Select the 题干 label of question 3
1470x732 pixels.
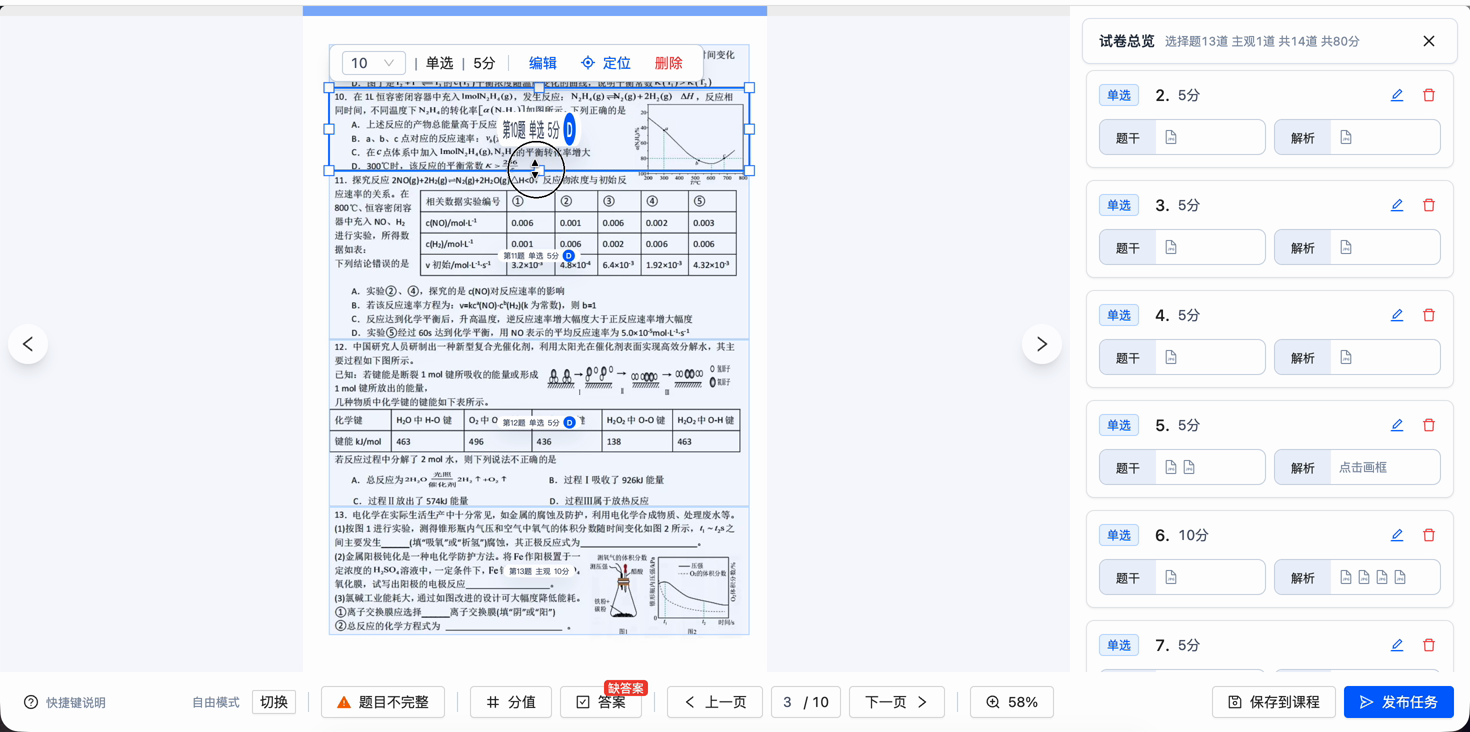point(1127,247)
